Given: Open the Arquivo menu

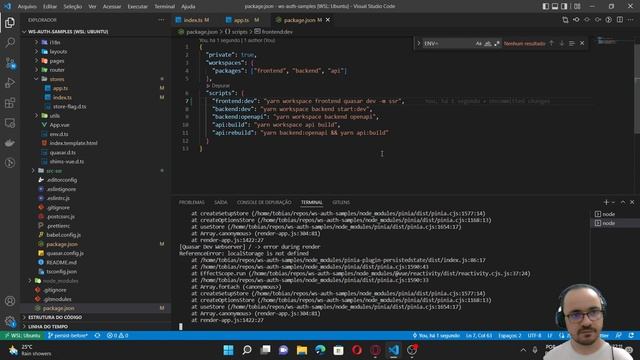Looking at the screenshot, I should (27, 7).
